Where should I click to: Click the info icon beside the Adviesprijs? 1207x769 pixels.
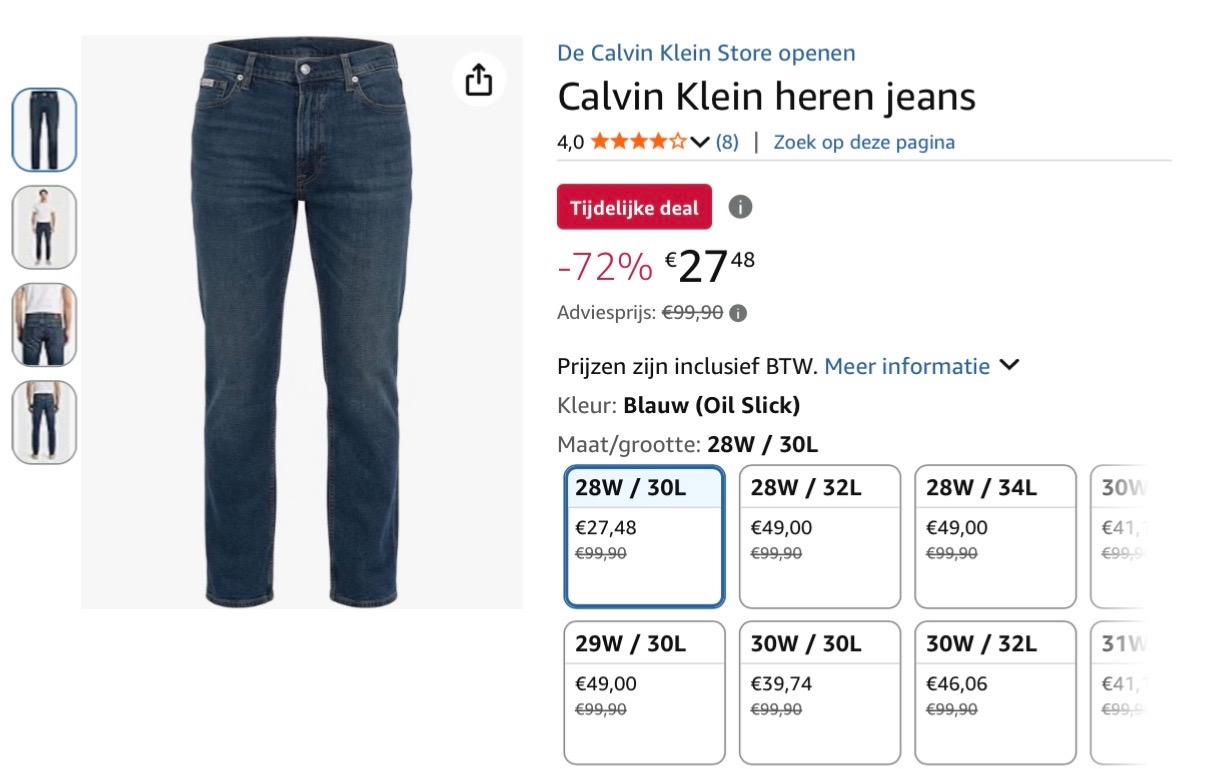[x=738, y=312]
